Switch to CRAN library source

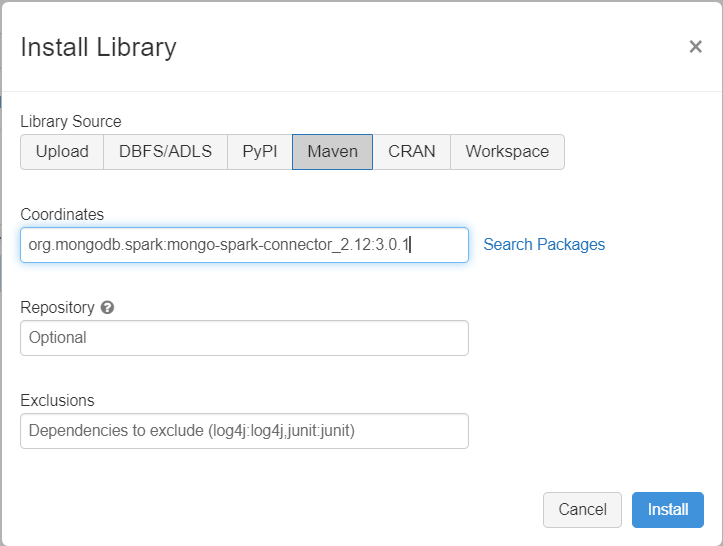(x=412, y=152)
